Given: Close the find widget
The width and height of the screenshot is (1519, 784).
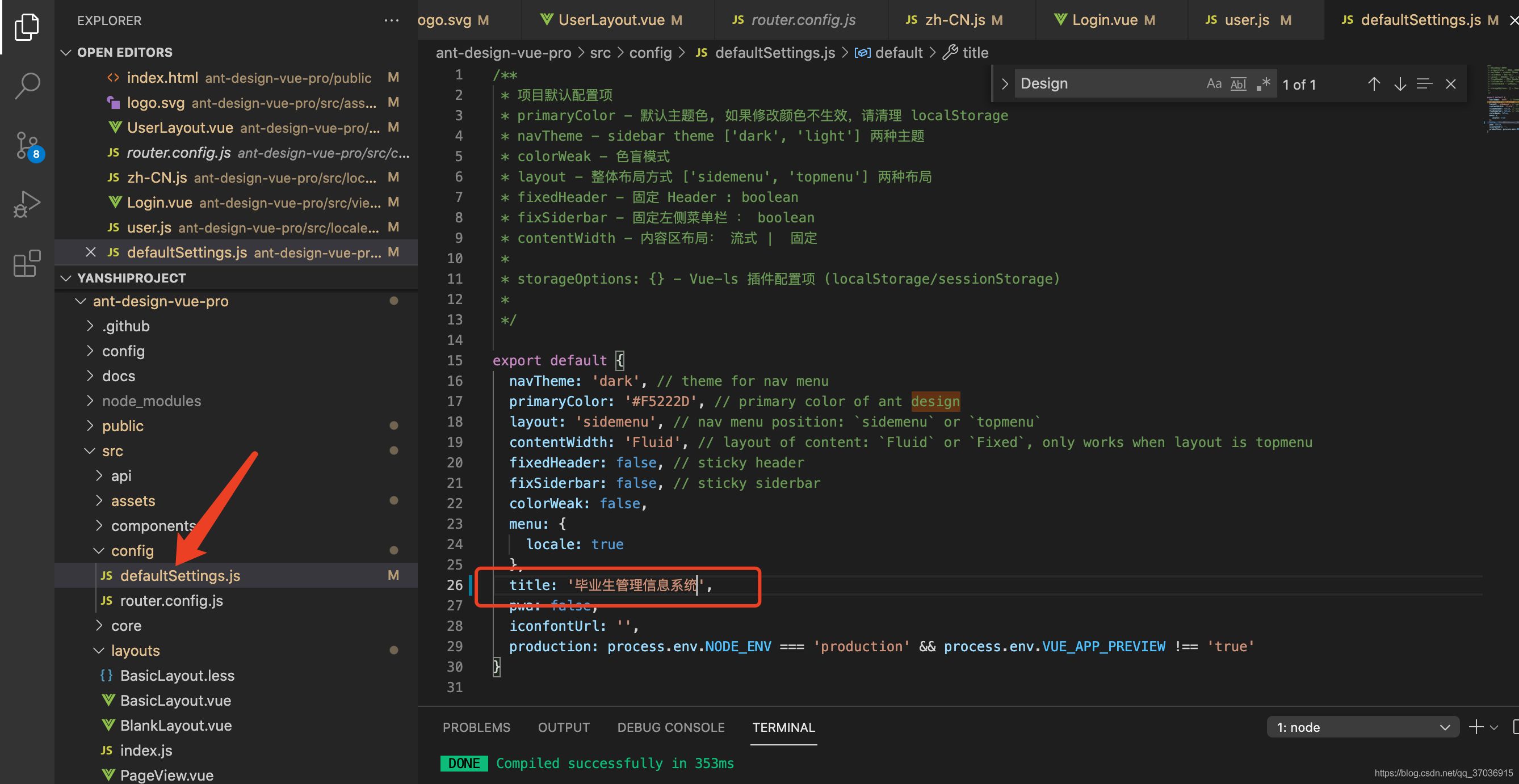Looking at the screenshot, I should pyautogui.click(x=1450, y=85).
